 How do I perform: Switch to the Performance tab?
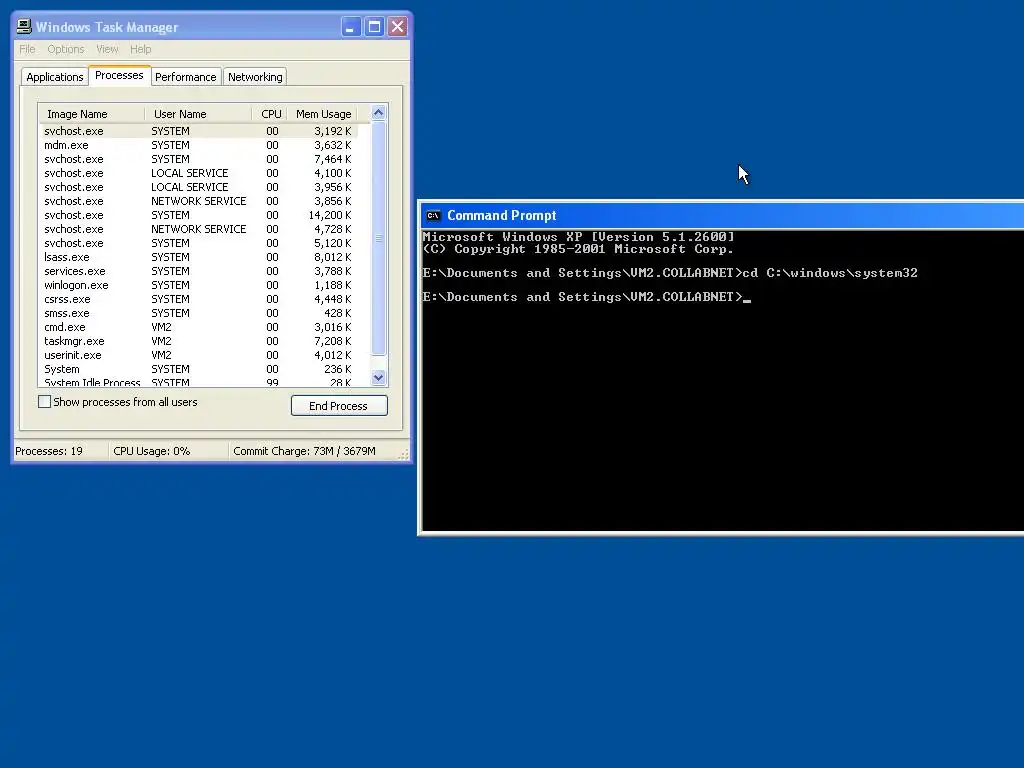click(x=185, y=77)
